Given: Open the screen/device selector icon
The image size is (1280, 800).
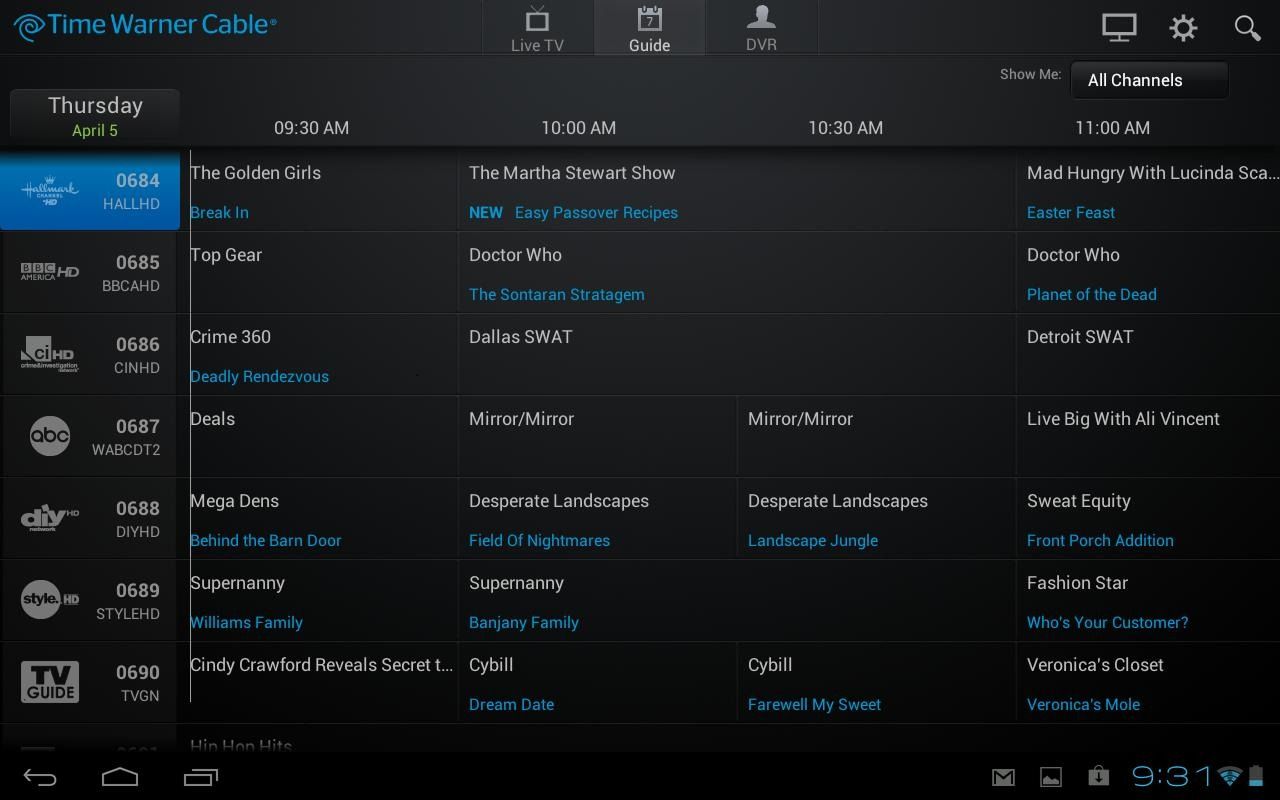Looking at the screenshot, I should pyautogui.click(x=1118, y=27).
